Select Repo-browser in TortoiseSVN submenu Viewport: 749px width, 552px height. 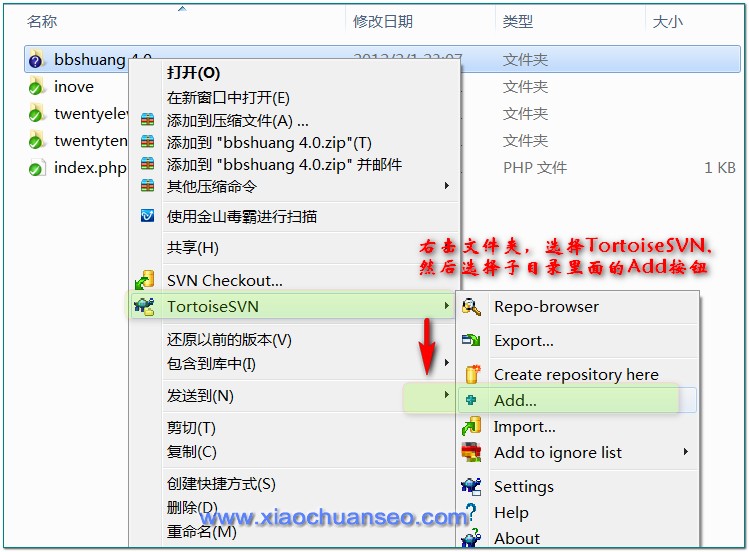(x=546, y=307)
